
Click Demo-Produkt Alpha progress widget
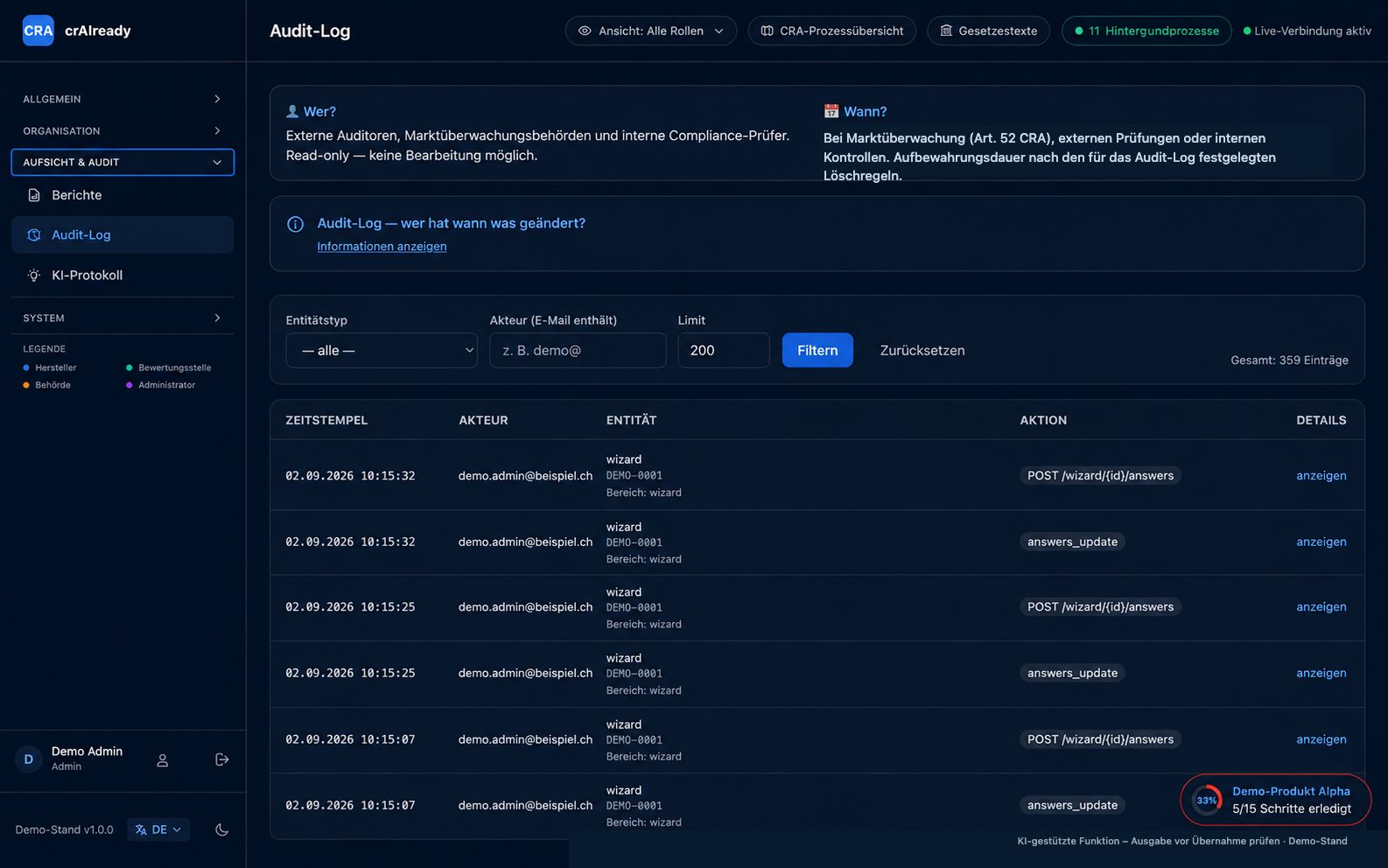[1276, 800]
